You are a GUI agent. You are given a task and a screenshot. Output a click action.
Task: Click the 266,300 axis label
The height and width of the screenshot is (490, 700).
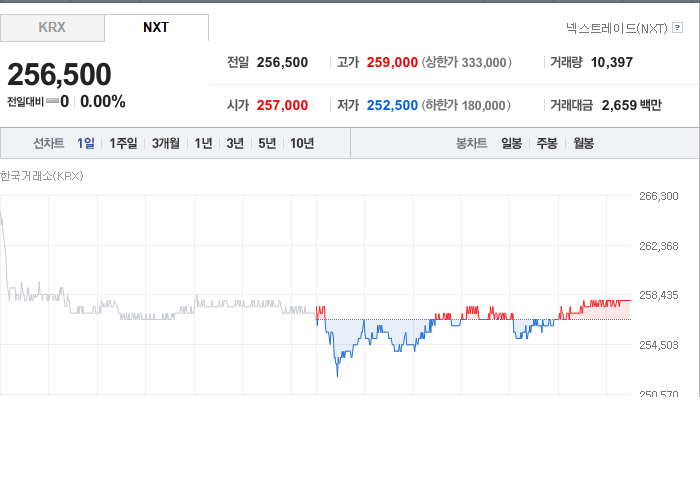click(x=658, y=196)
